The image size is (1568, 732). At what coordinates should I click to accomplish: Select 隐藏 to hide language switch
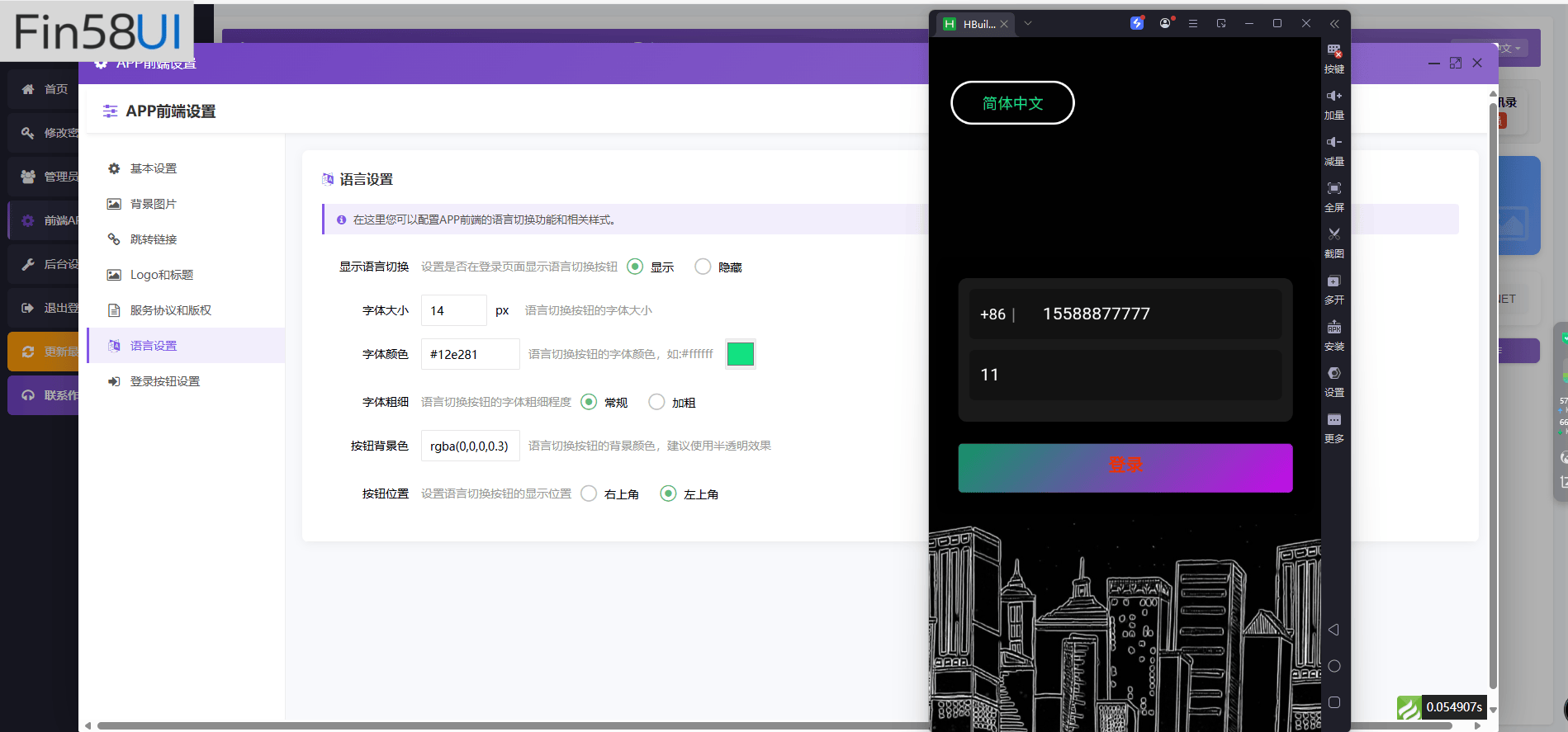703,267
